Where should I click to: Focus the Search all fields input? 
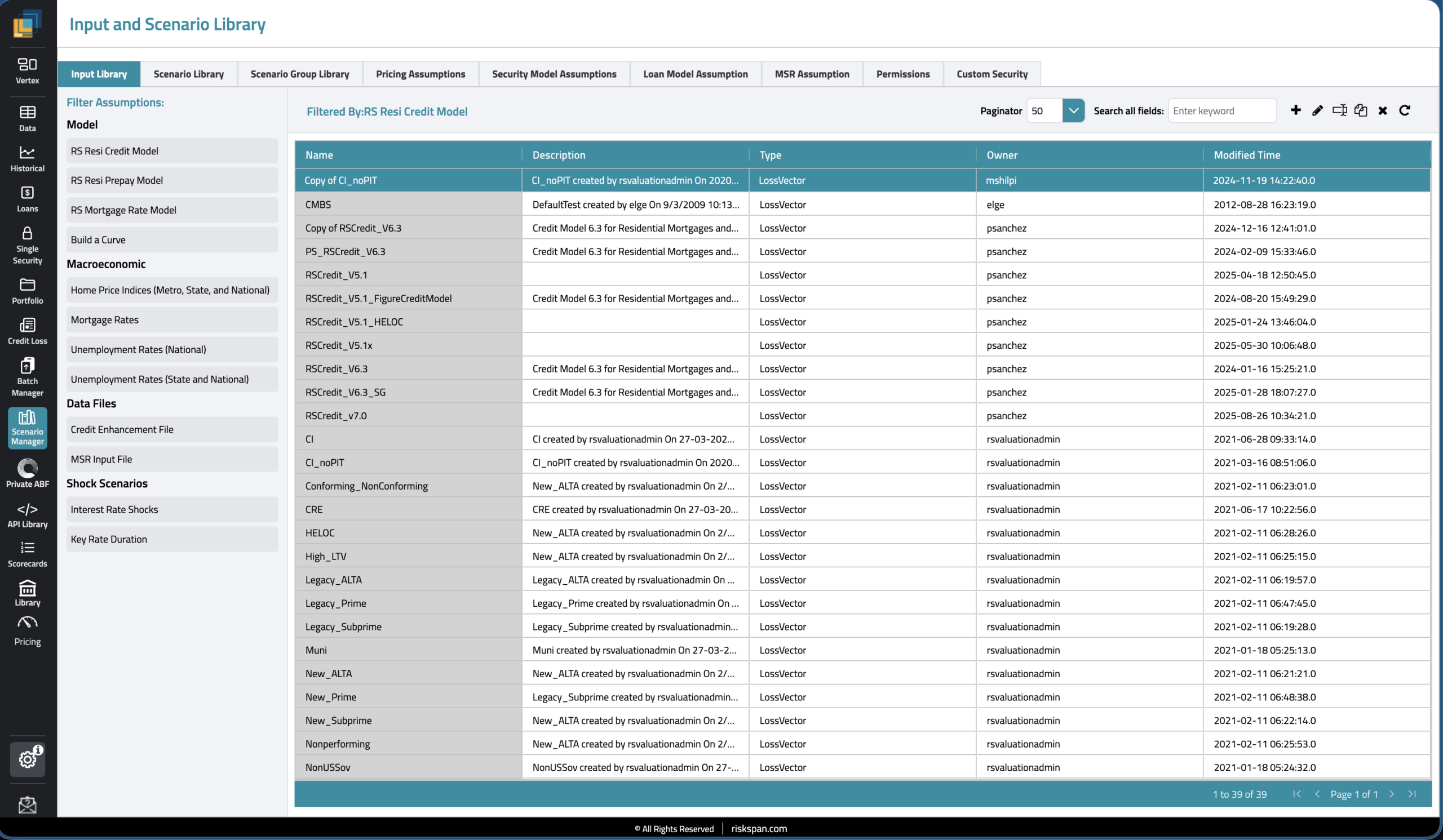click(x=1222, y=110)
